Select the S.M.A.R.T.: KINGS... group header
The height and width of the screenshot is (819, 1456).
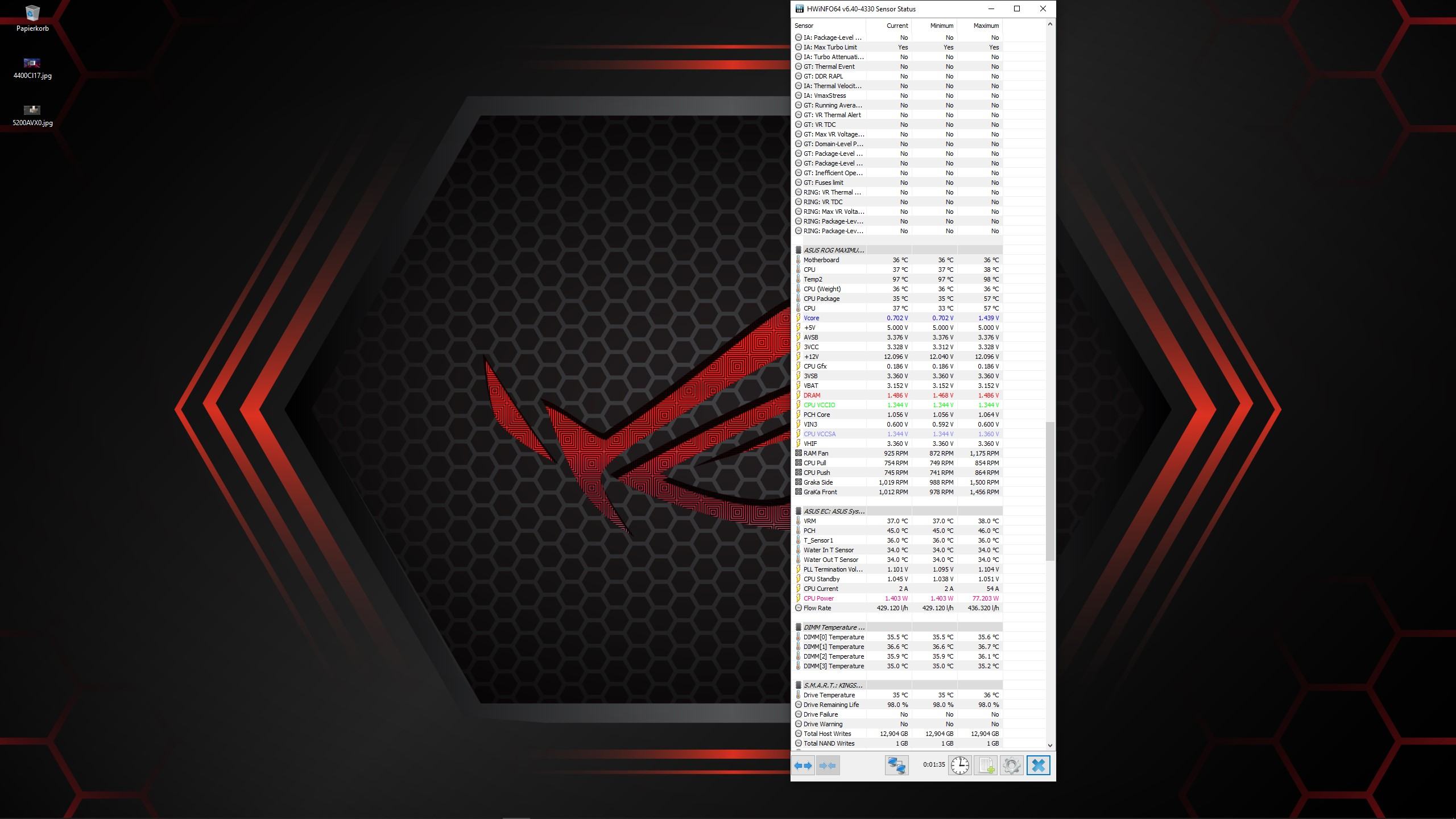[x=833, y=685]
